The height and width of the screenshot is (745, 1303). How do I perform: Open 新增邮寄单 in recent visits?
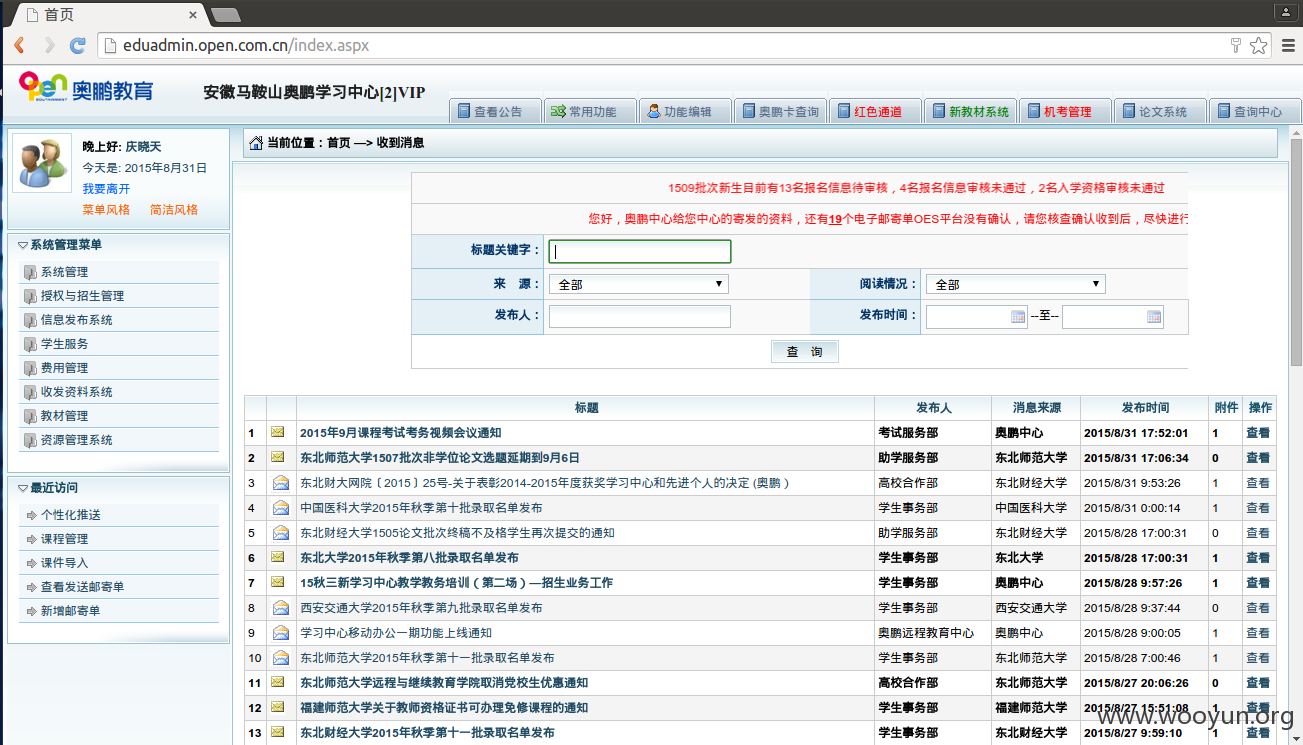point(70,611)
